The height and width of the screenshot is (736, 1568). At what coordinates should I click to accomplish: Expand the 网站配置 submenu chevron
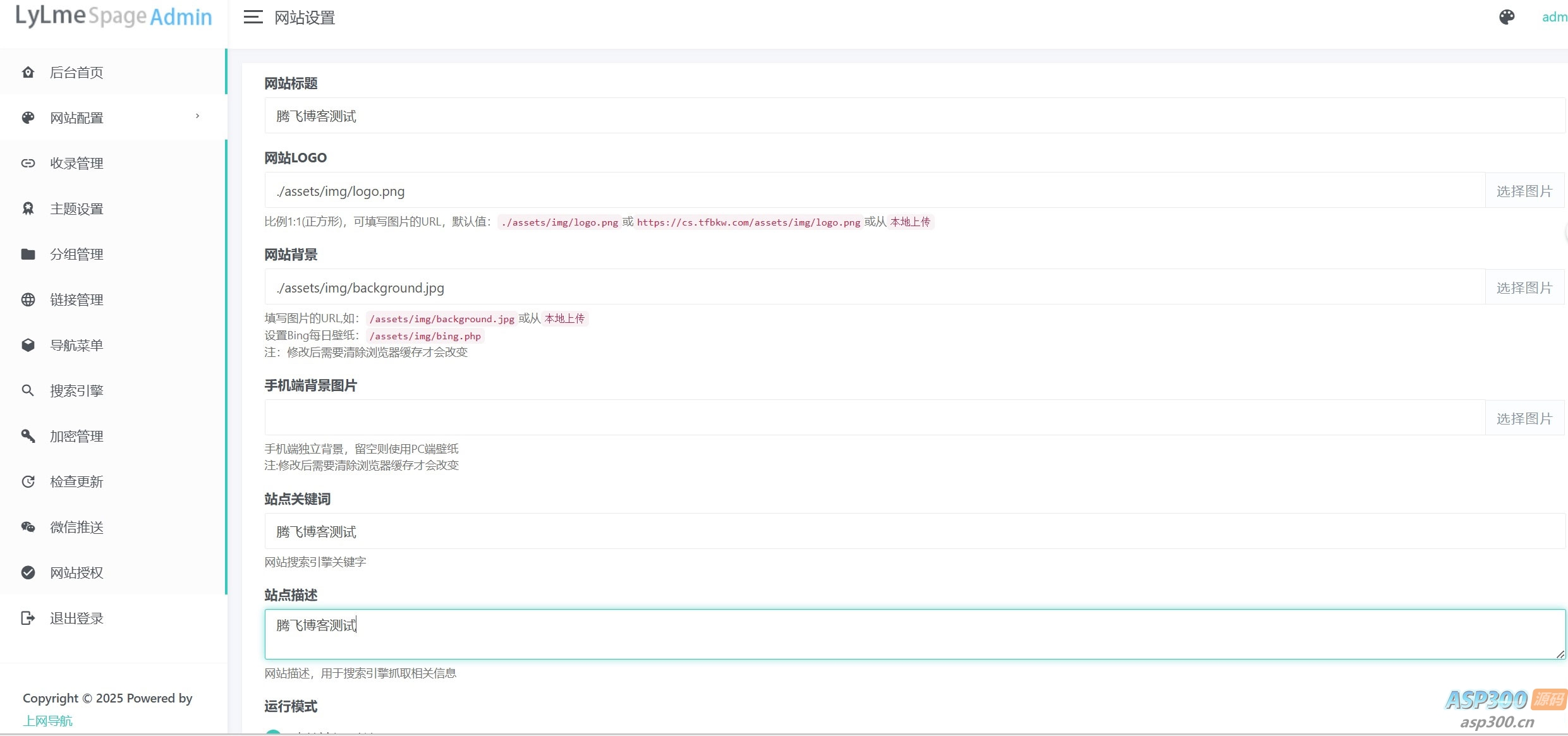point(197,116)
